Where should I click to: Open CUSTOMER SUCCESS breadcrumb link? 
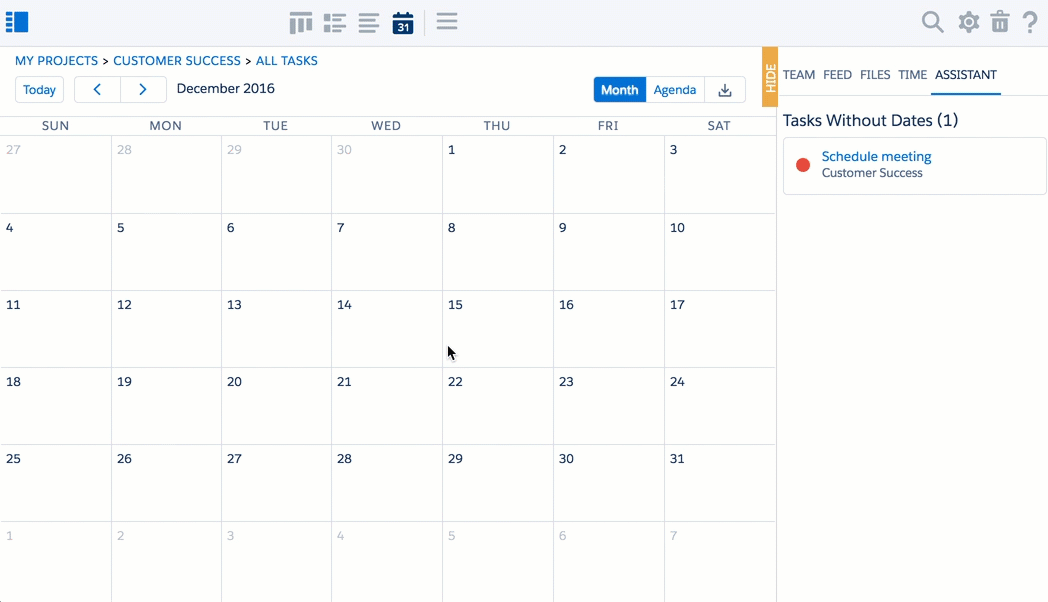pyautogui.click(x=176, y=61)
